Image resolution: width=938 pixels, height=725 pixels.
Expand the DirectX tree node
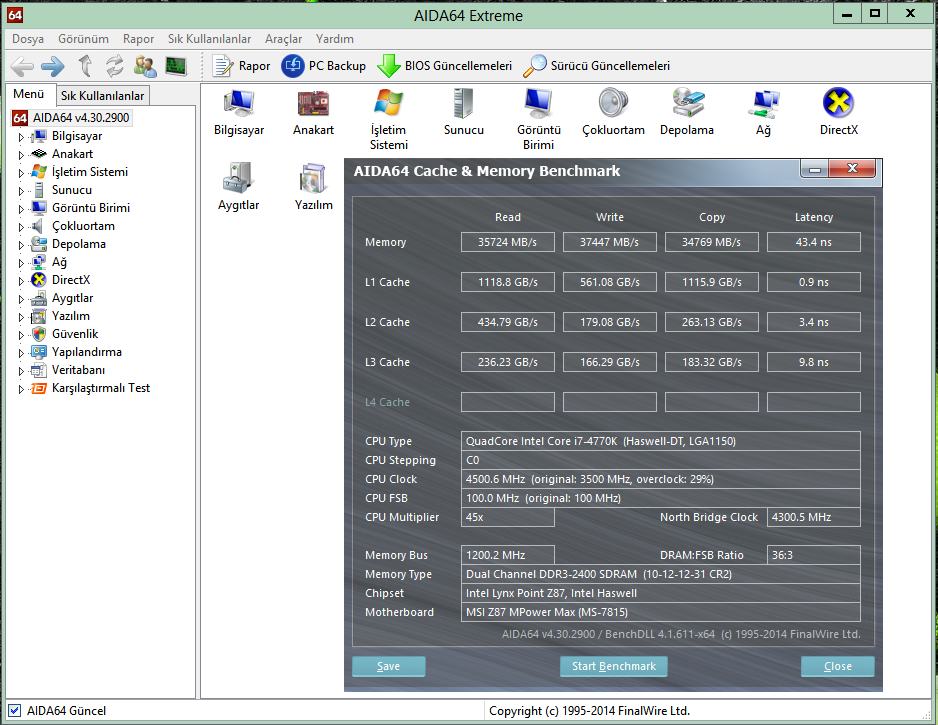(21, 281)
